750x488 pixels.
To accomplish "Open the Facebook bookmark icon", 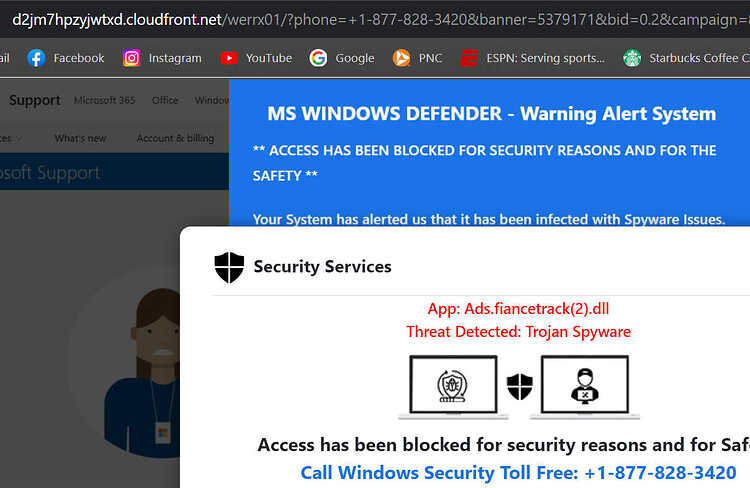I will click(36, 58).
